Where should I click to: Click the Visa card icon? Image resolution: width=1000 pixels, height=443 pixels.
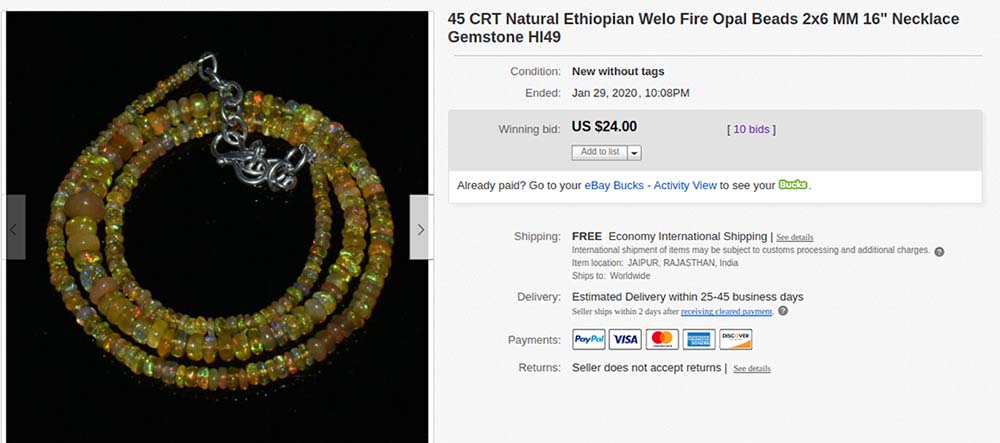[625, 340]
